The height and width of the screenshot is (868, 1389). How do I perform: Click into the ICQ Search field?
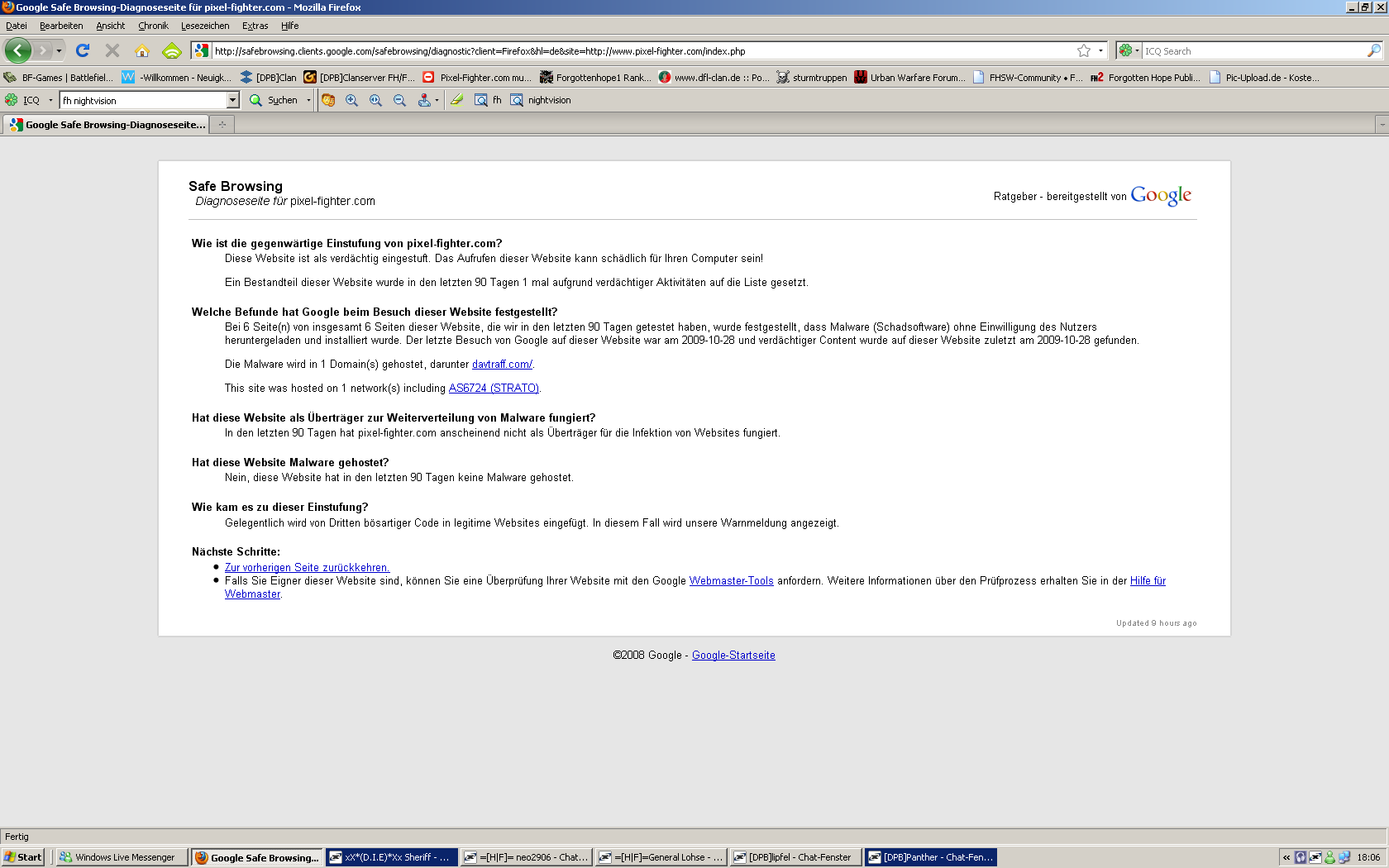1253,50
